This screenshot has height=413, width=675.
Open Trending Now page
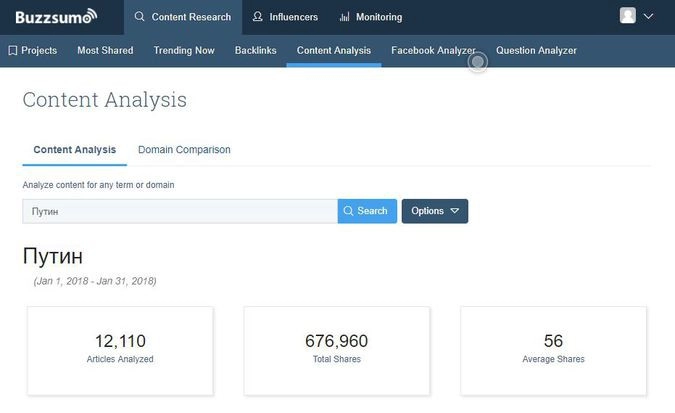click(x=184, y=50)
